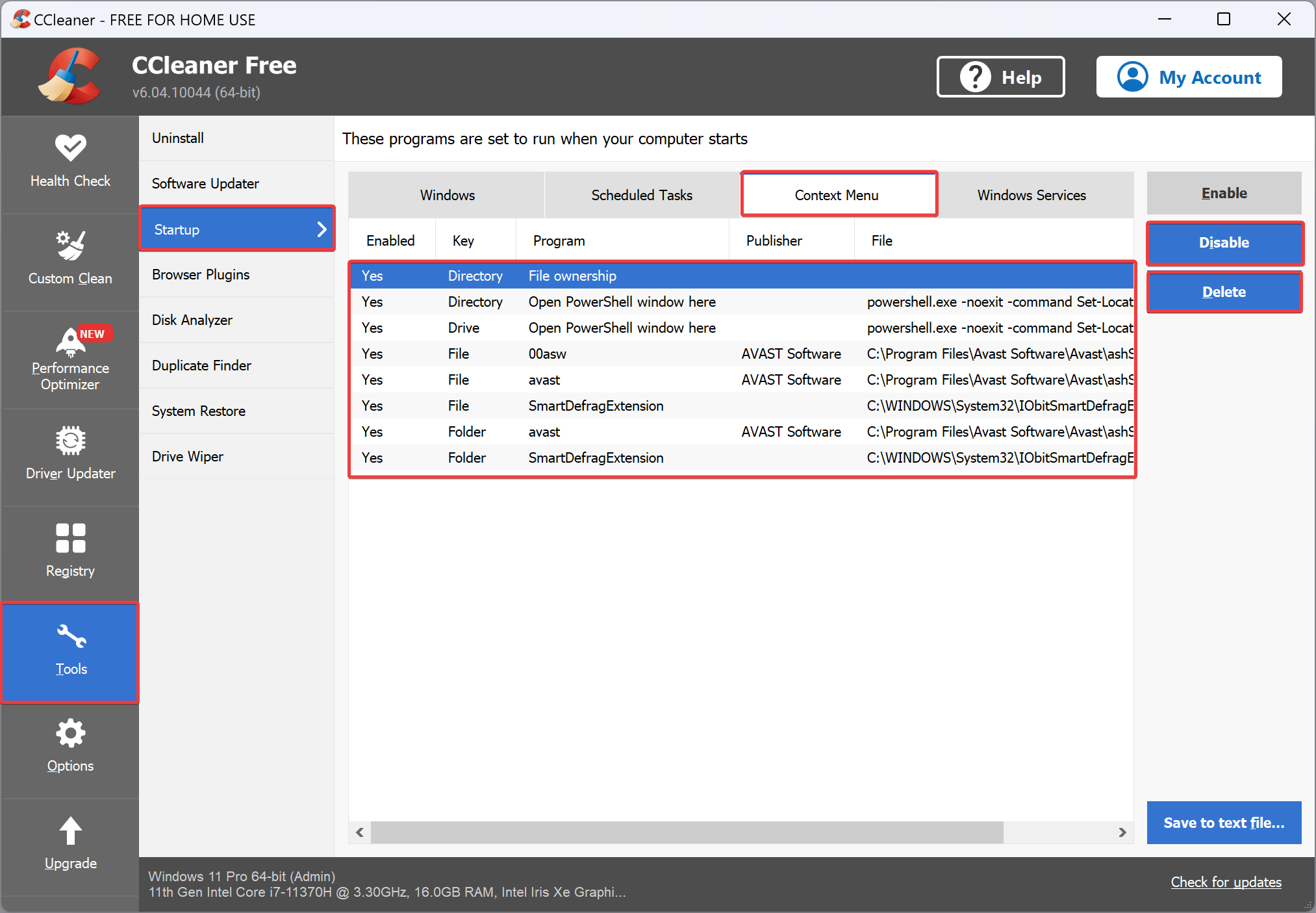Click the Enable button

(x=1224, y=193)
